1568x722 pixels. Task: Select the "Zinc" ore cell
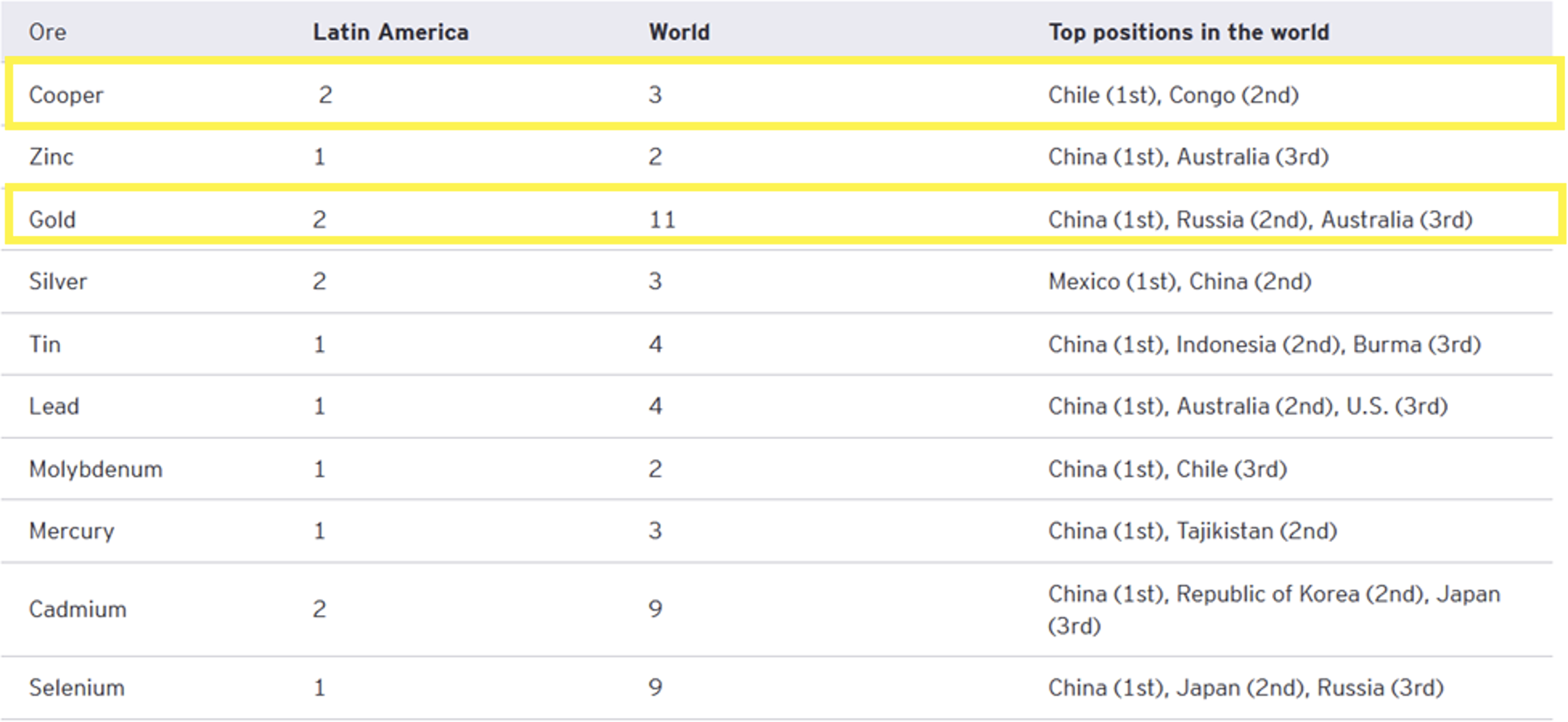point(51,157)
